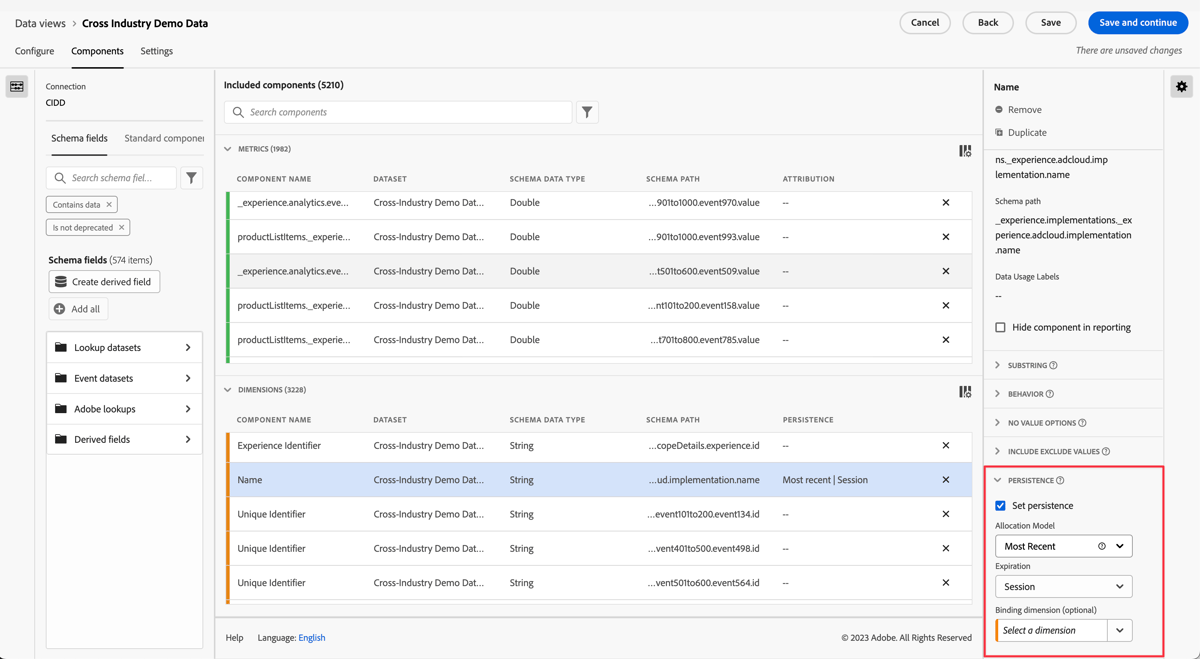Expand the Event datasets folder

pyautogui.click(x=124, y=378)
